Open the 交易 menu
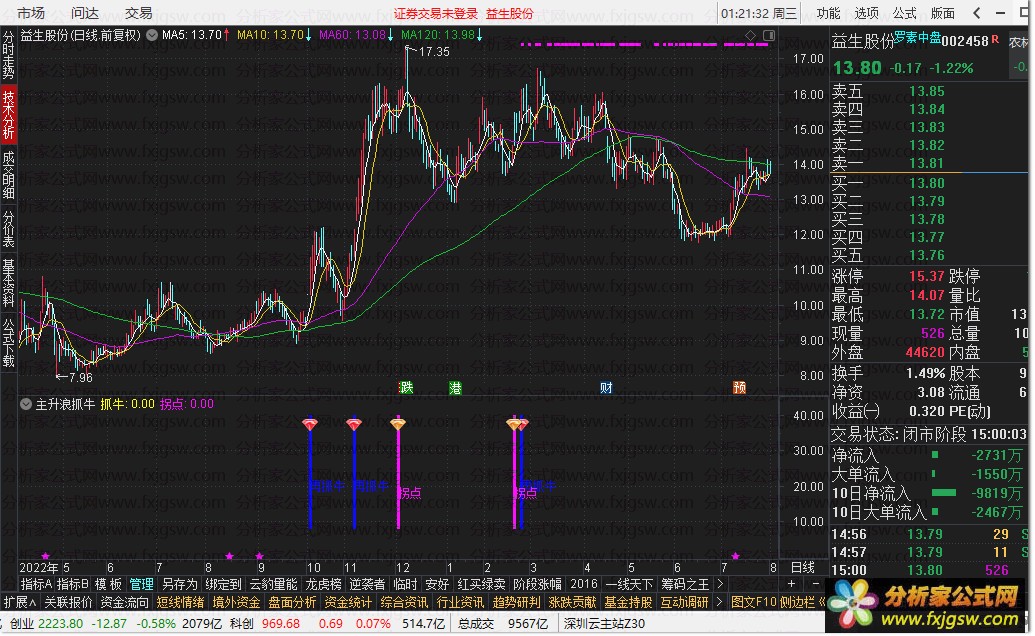 pos(139,13)
